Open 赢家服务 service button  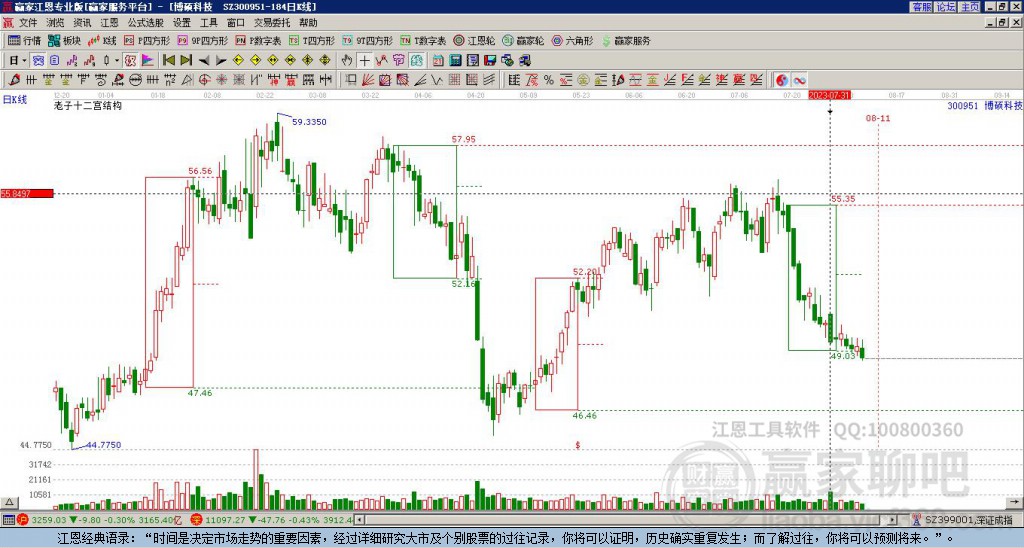click(626, 40)
